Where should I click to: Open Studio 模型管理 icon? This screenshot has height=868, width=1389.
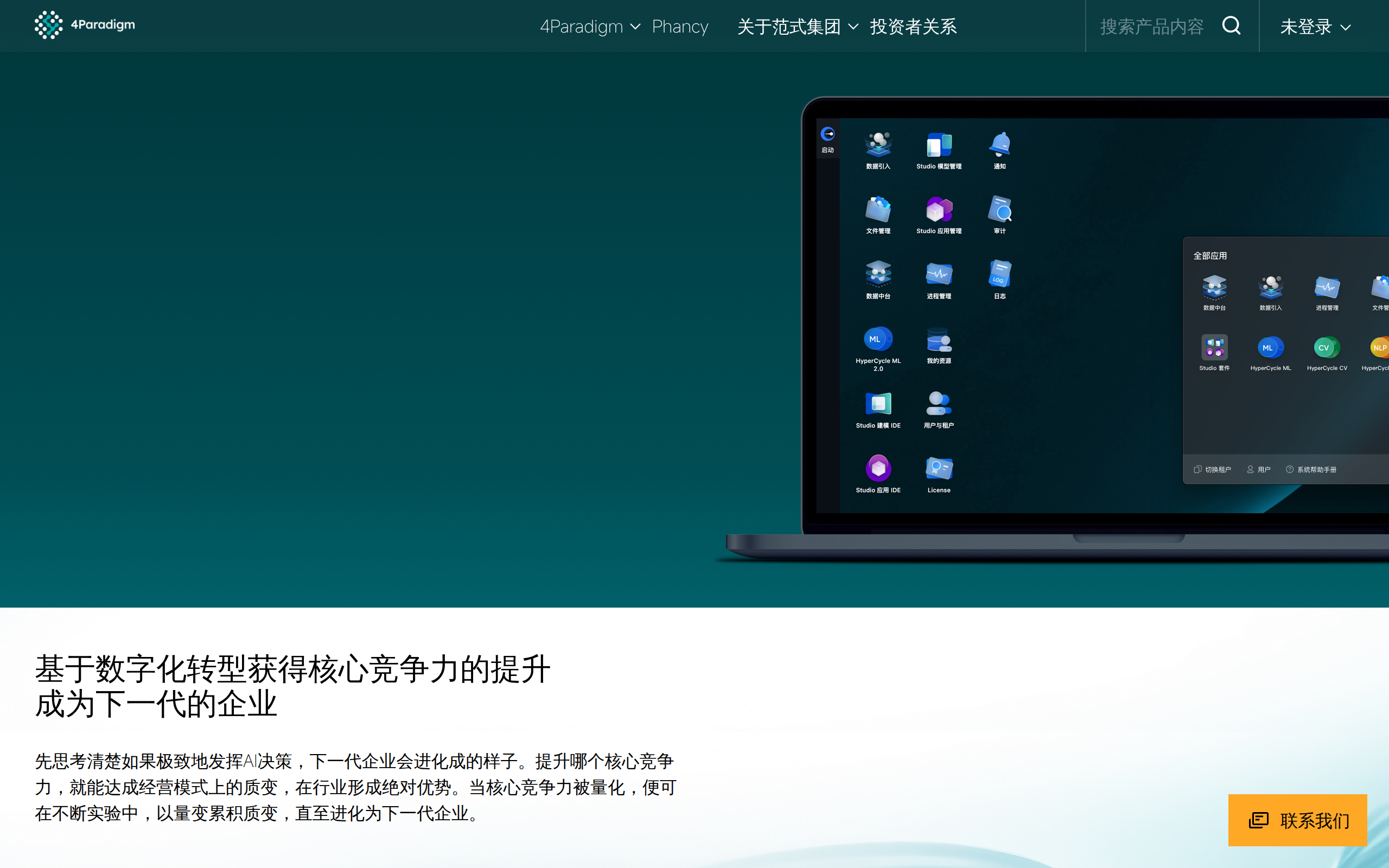[x=939, y=145]
